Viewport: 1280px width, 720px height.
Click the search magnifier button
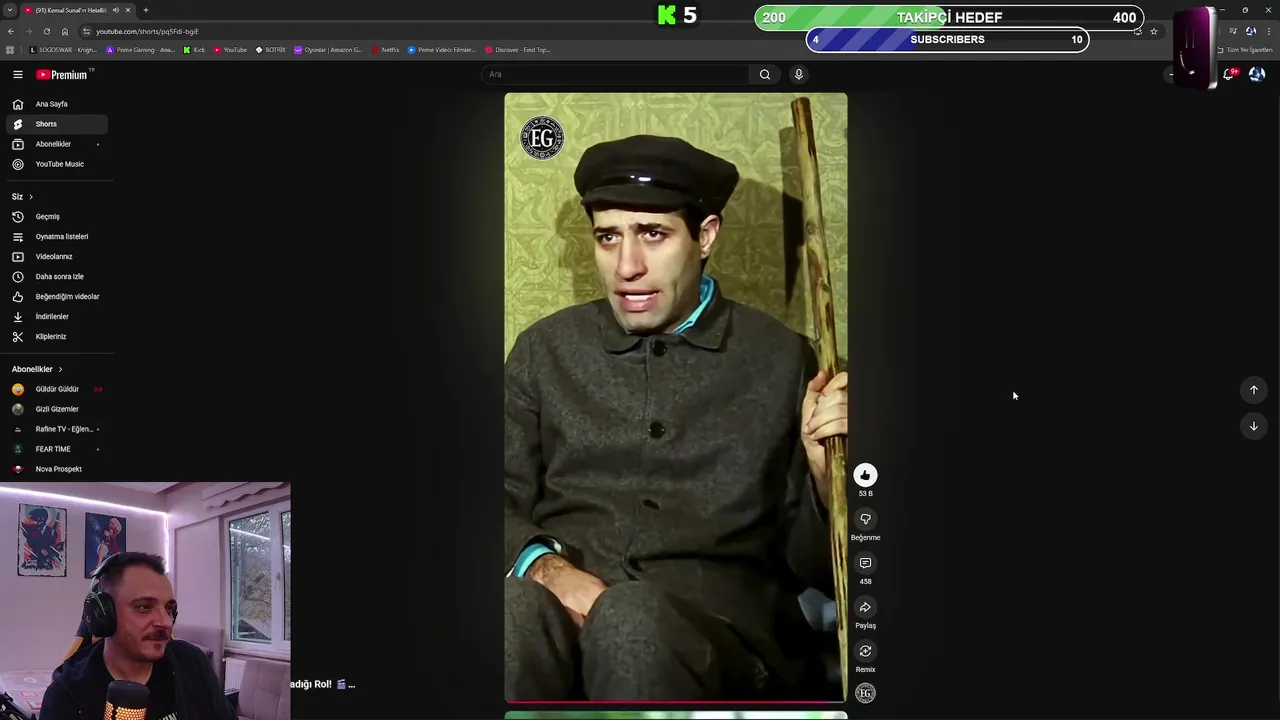(765, 74)
